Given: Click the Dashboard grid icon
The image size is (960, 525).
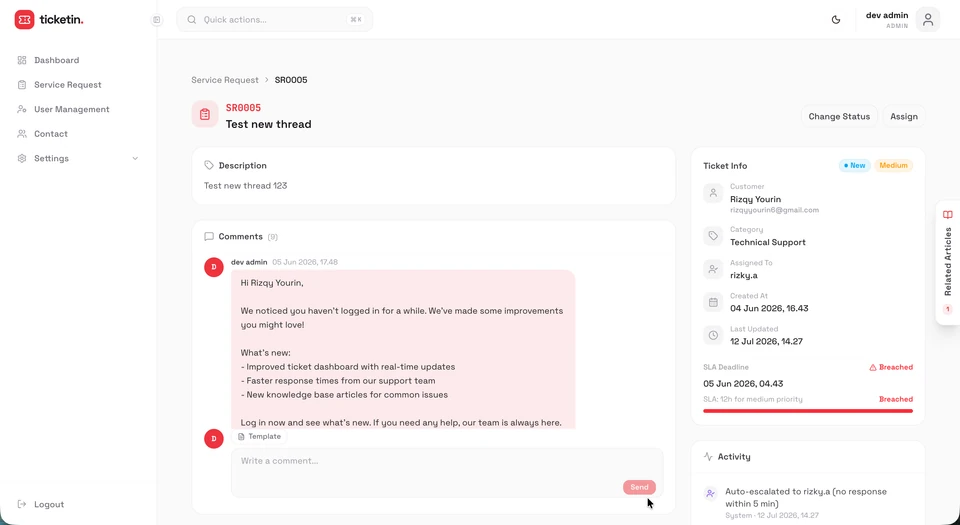Looking at the screenshot, I should tap(22, 60).
